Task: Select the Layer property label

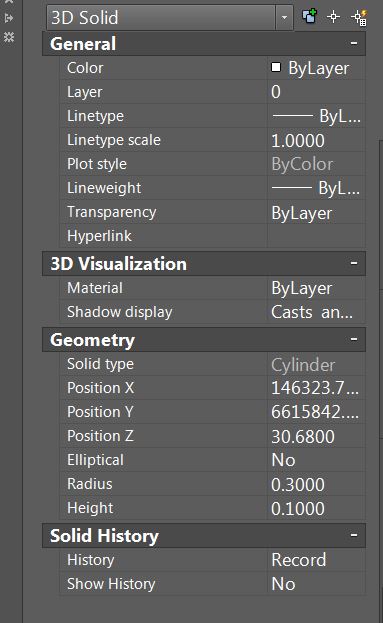Action: click(85, 92)
